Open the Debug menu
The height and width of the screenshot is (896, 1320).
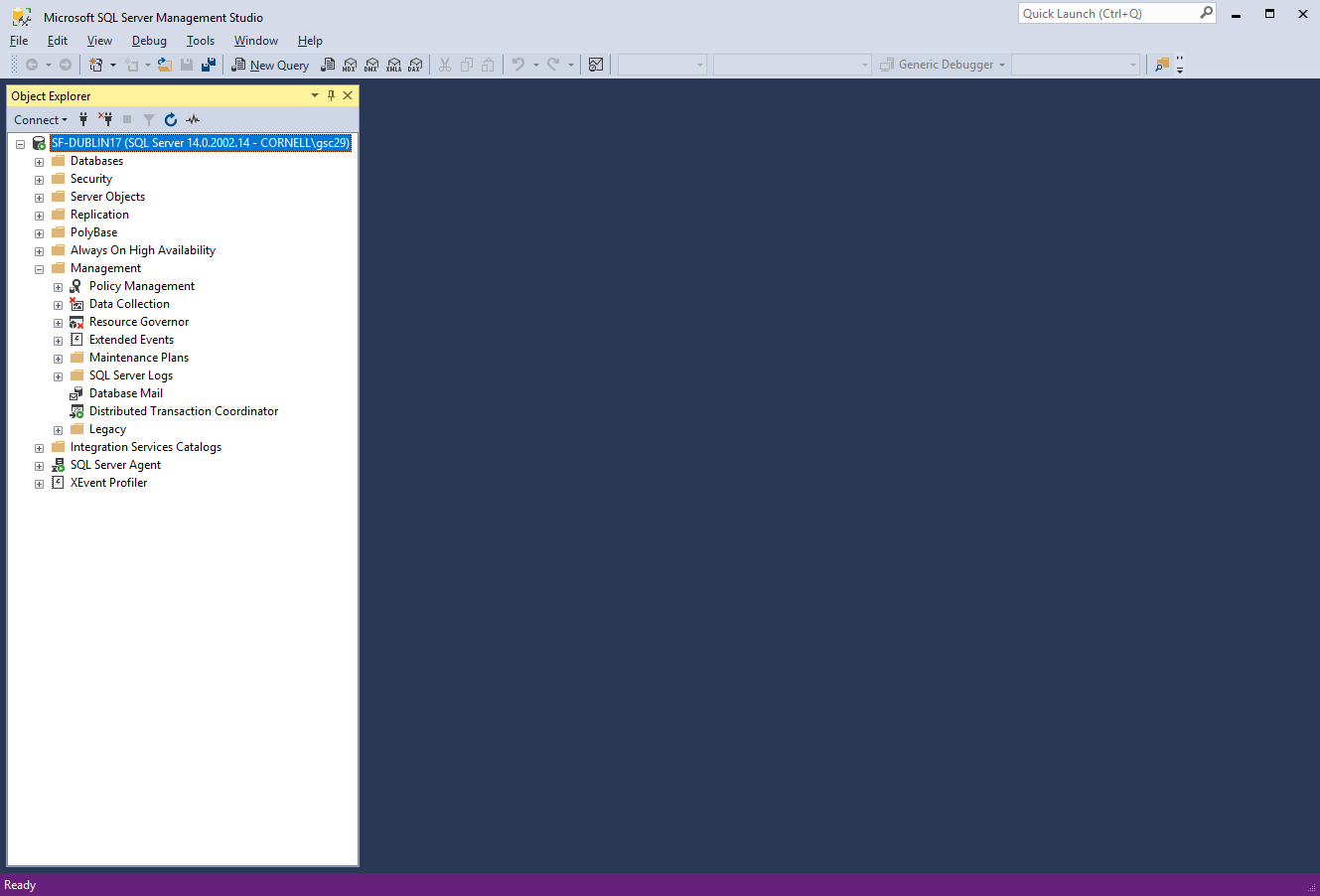(x=149, y=41)
